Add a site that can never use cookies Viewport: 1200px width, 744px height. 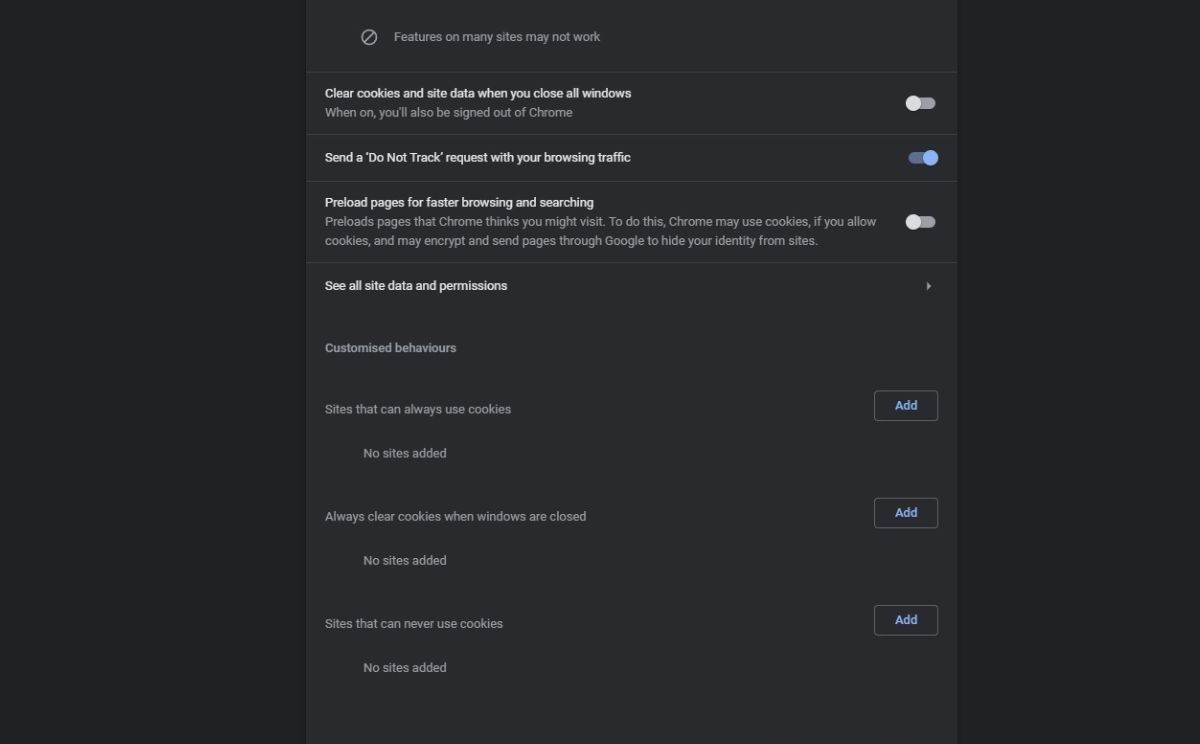[905, 619]
